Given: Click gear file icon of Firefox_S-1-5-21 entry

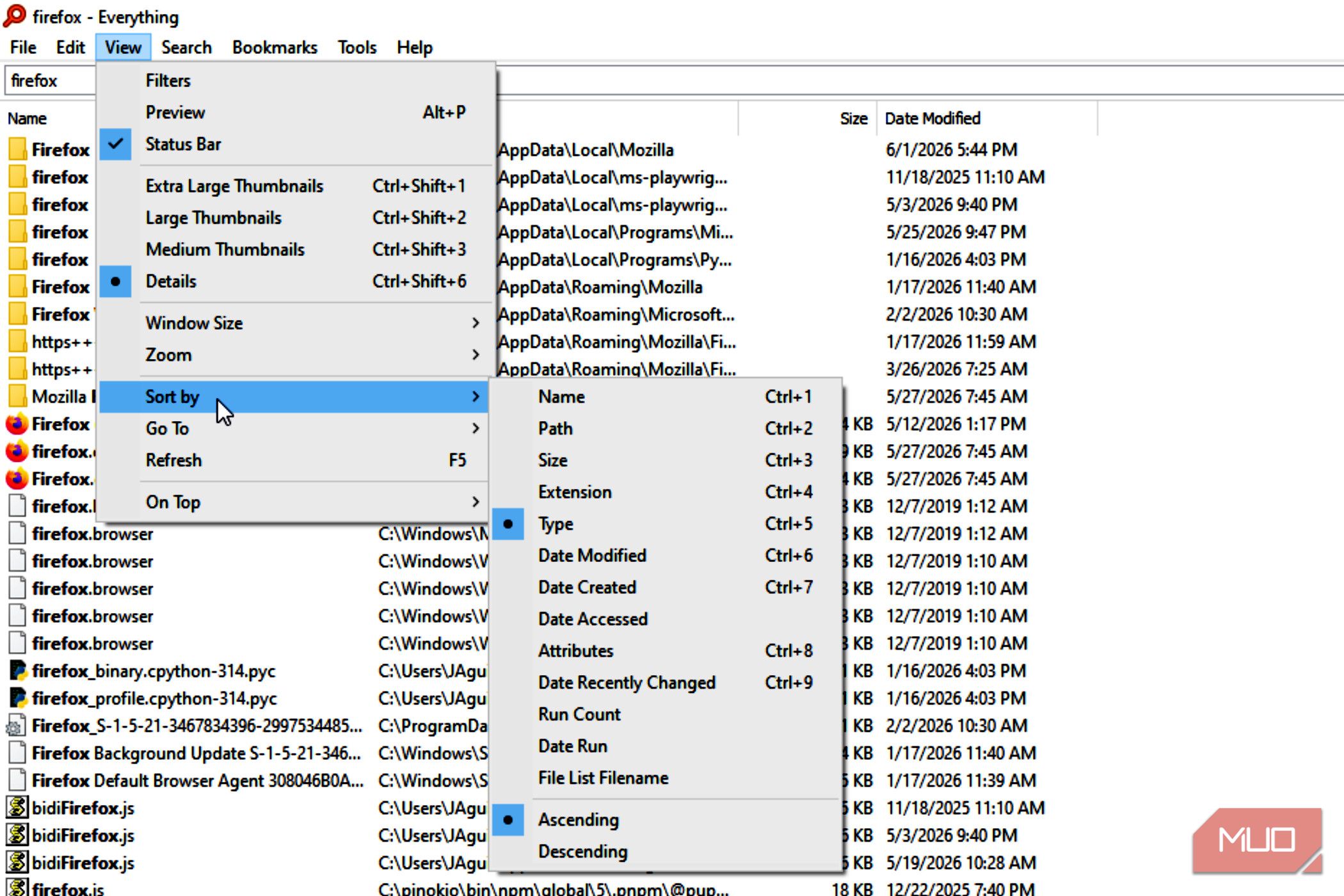Looking at the screenshot, I should [16, 726].
